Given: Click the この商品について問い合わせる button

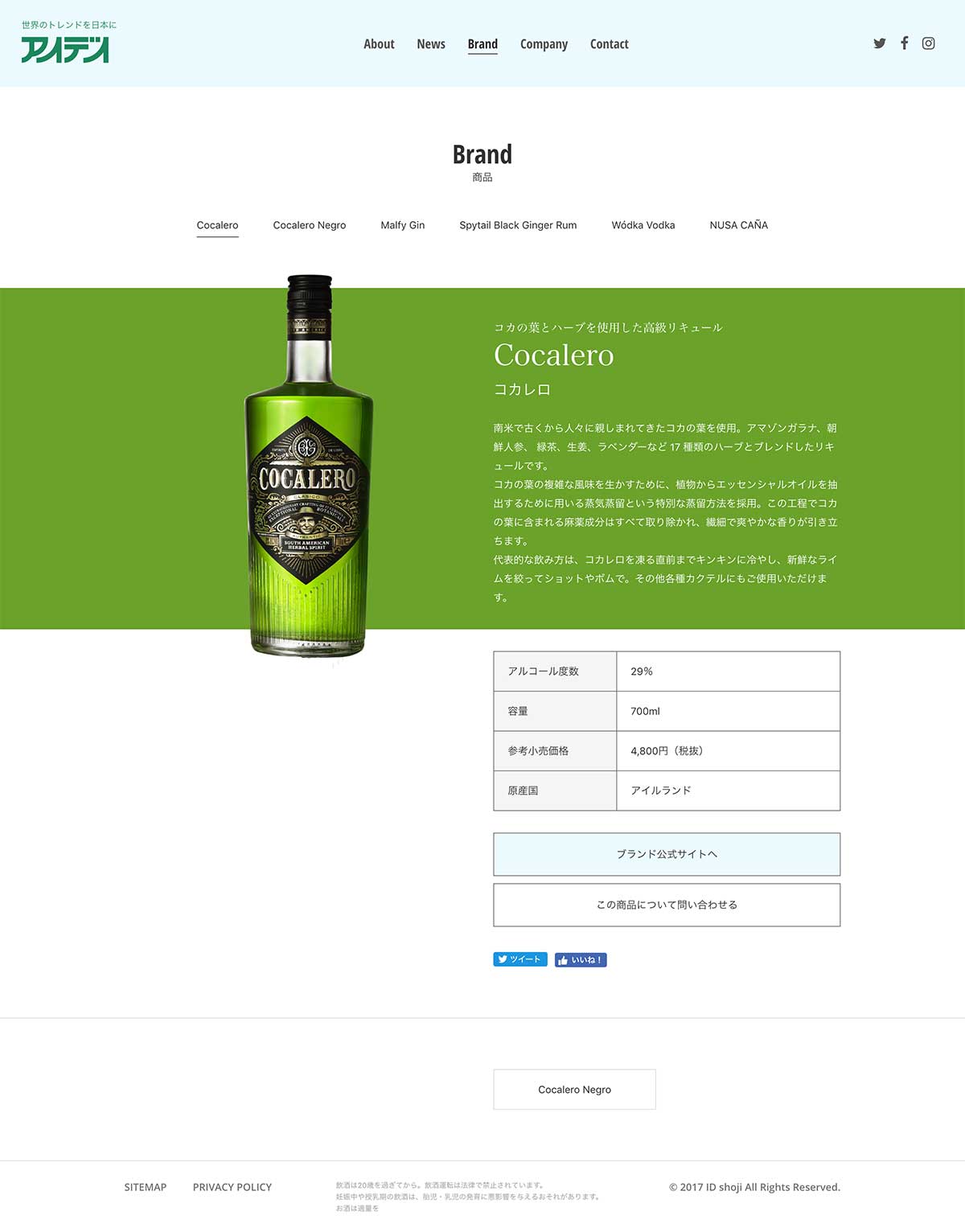Looking at the screenshot, I should [x=667, y=905].
